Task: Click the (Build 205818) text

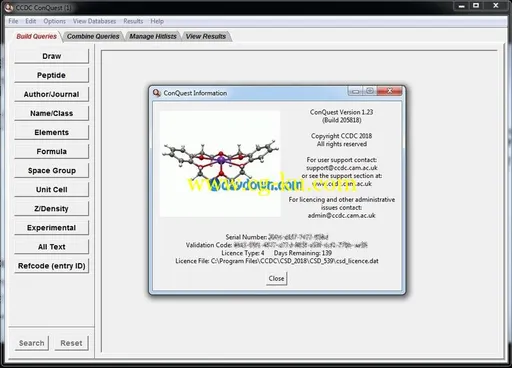Action: pyautogui.click(x=342, y=120)
